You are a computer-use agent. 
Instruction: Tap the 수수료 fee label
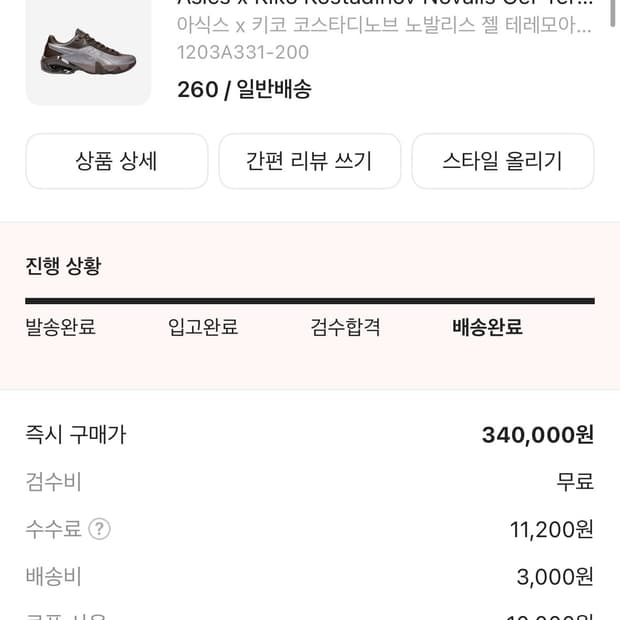[x=53, y=529]
